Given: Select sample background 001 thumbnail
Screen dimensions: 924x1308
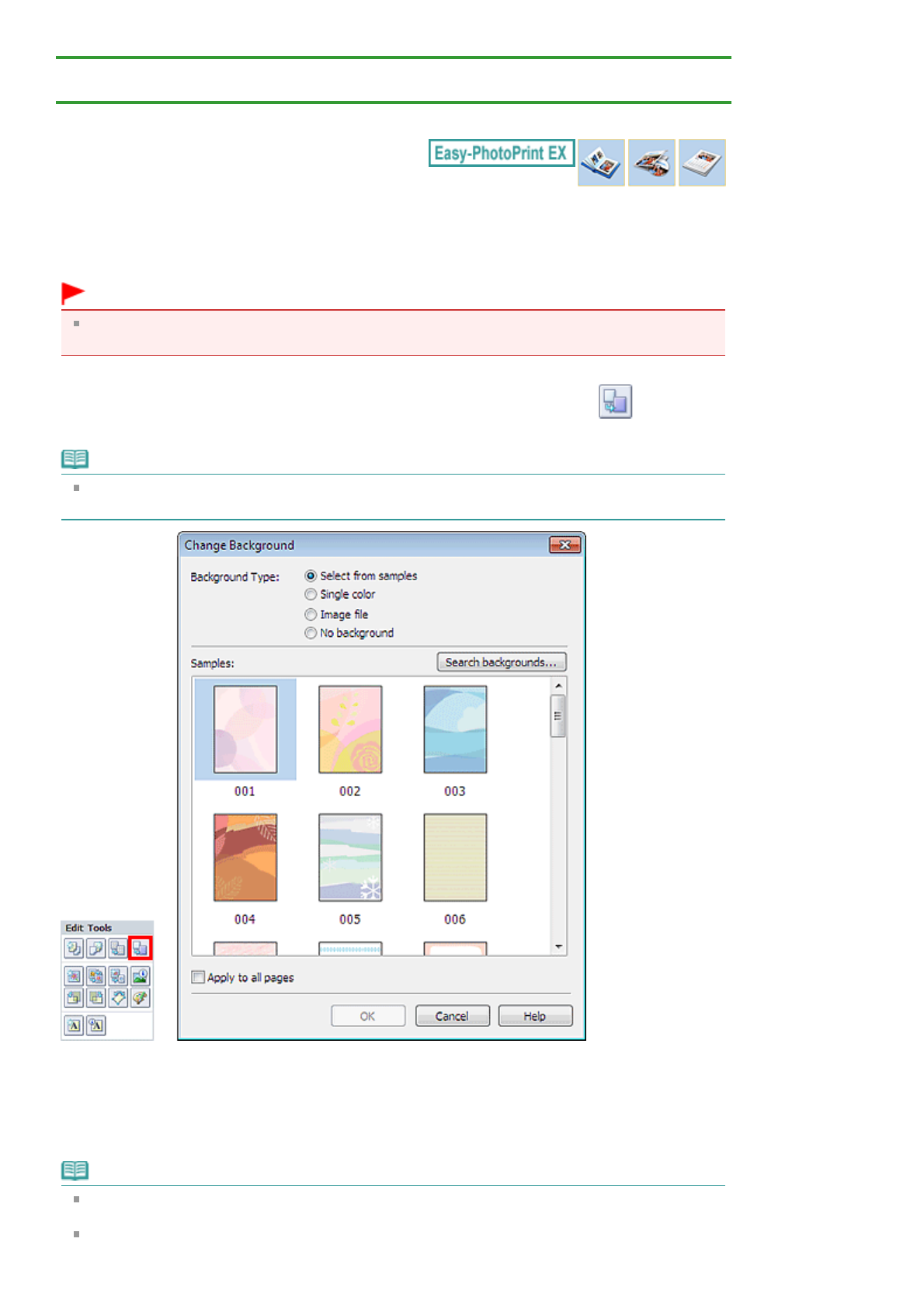Looking at the screenshot, I should (245, 729).
